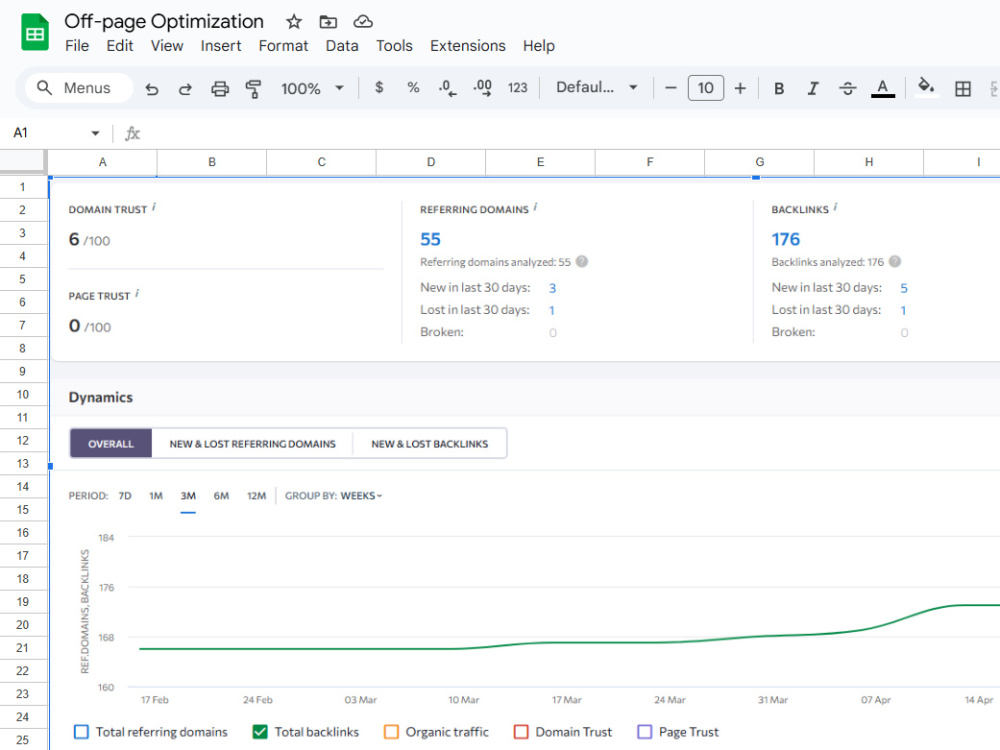Click help icon beside Referring domains analyzed

tap(582, 261)
